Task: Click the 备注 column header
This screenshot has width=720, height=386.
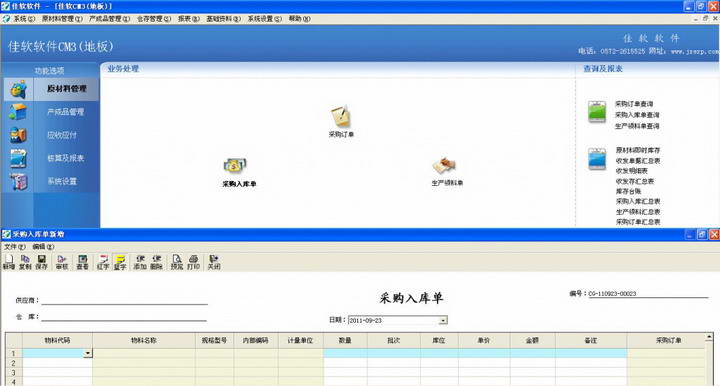Action: [x=591, y=341]
